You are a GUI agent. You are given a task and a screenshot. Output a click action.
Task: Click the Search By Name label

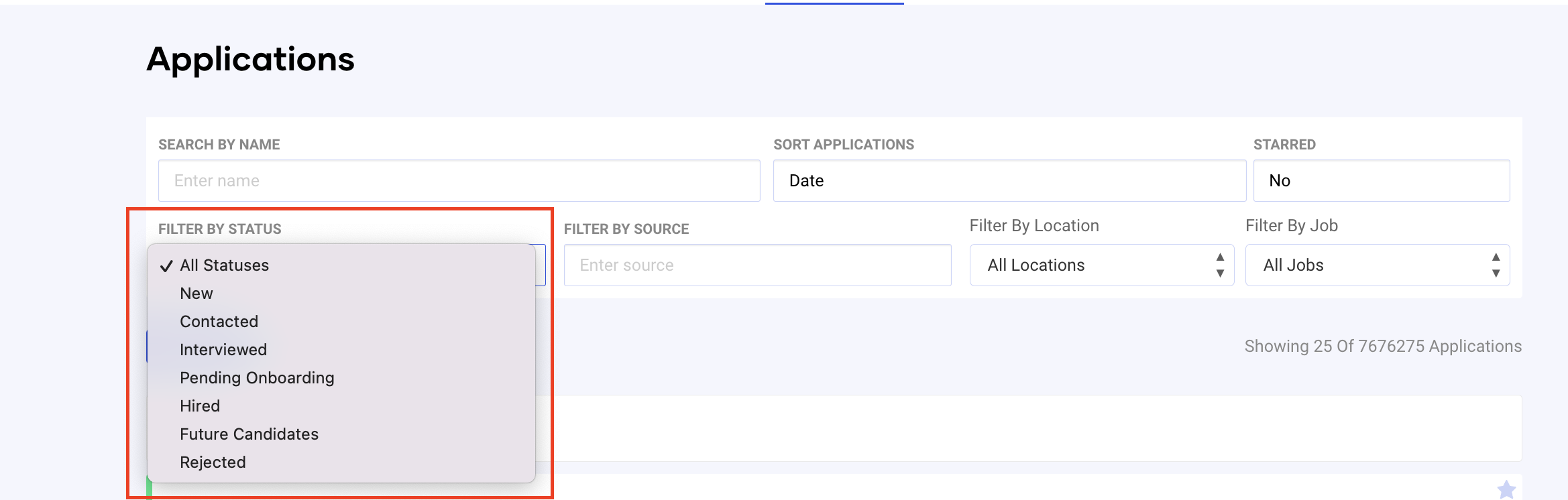coord(219,145)
